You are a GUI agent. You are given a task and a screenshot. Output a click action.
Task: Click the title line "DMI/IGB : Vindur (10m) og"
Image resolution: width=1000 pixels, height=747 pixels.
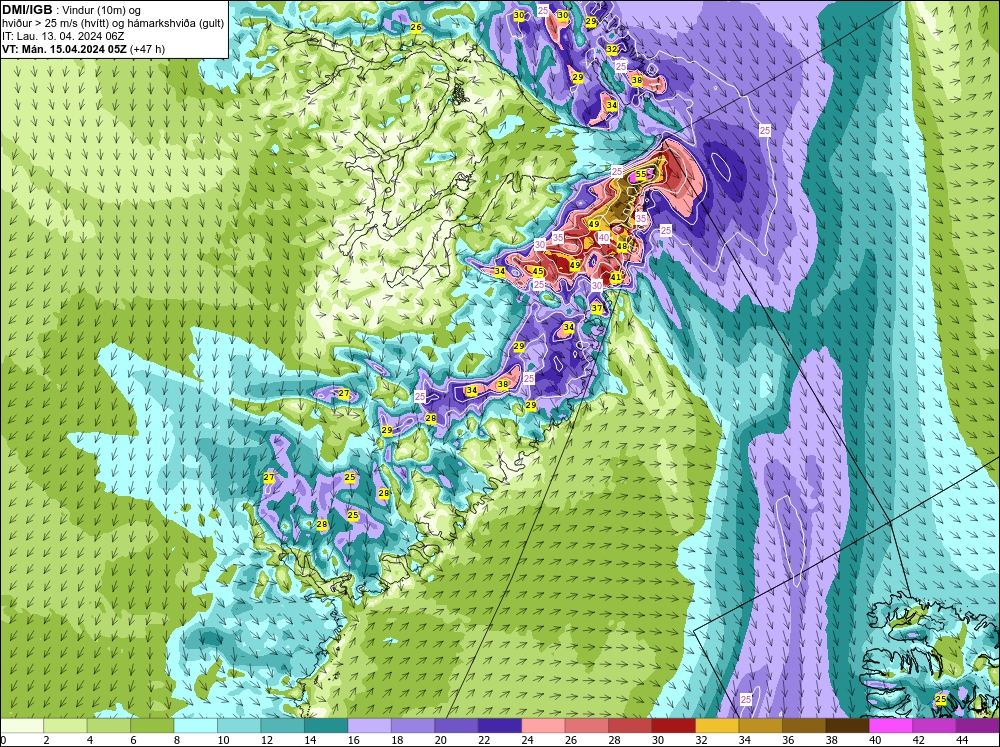click(x=72, y=10)
